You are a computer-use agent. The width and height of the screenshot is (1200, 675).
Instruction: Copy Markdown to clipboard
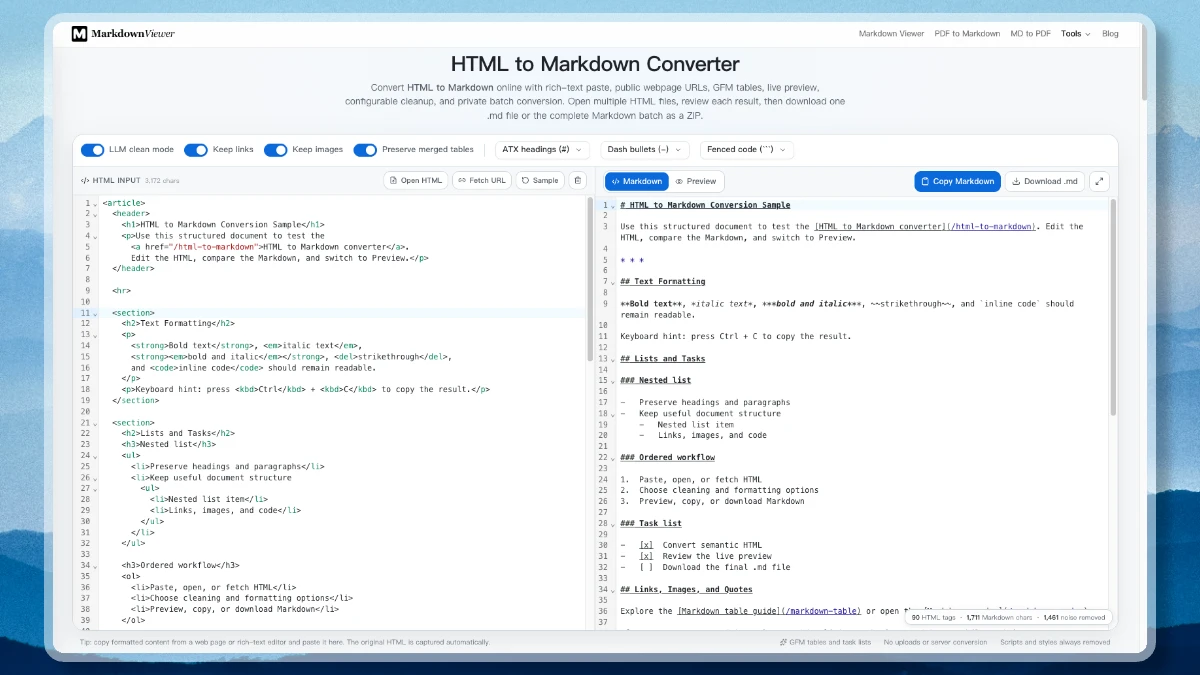pyautogui.click(x=957, y=181)
